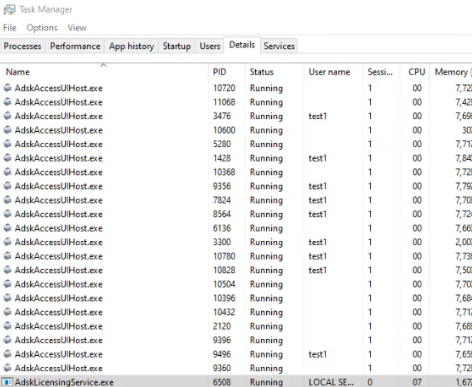Screen dimensions: 472x387
Task: Click icon of AdskAccessUIHost.exe with PID 7824
Action: 8,200
